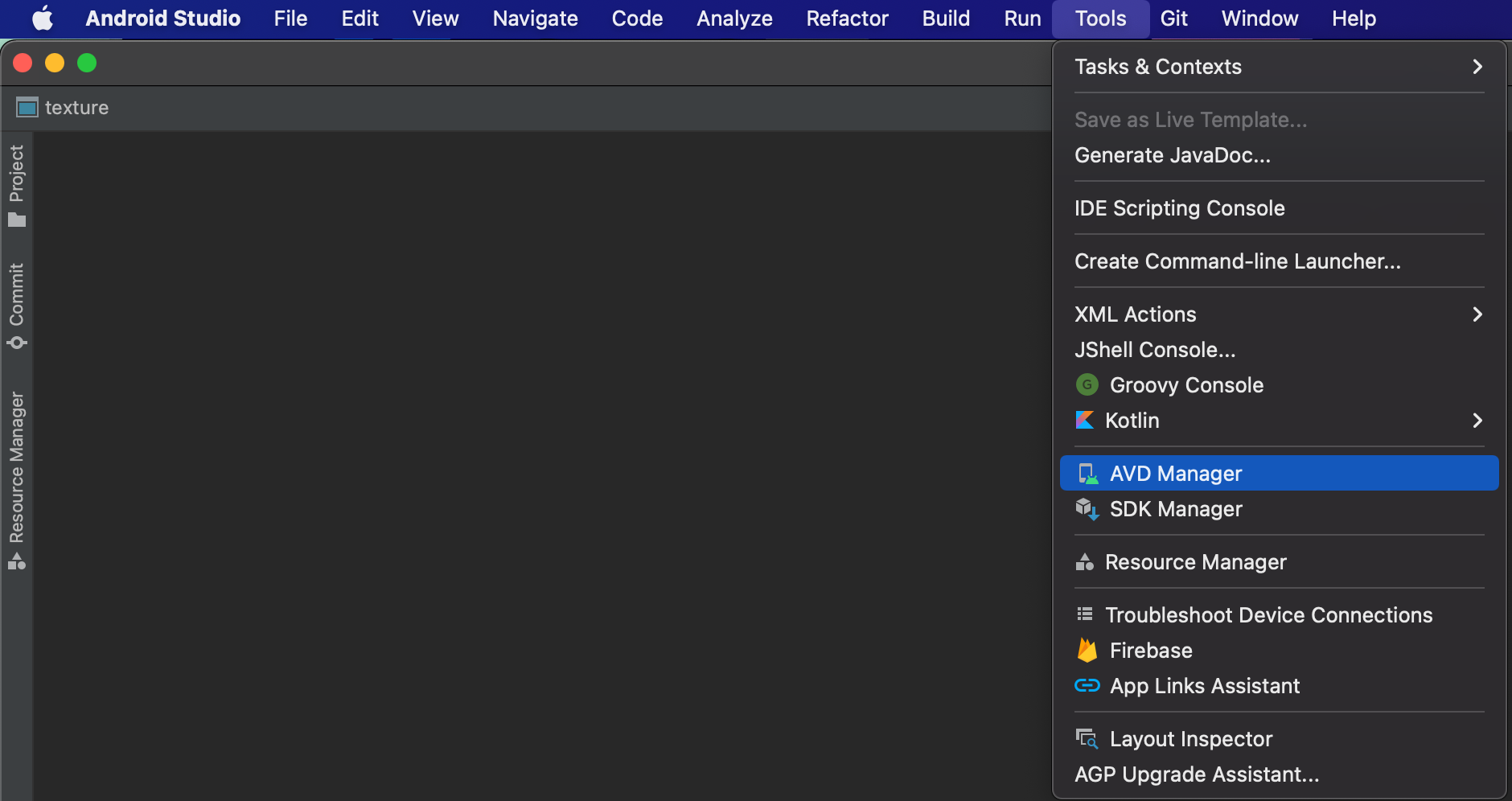Launch the Groovy Console
Viewport: 1512px width, 801px height.
[x=1279, y=384]
